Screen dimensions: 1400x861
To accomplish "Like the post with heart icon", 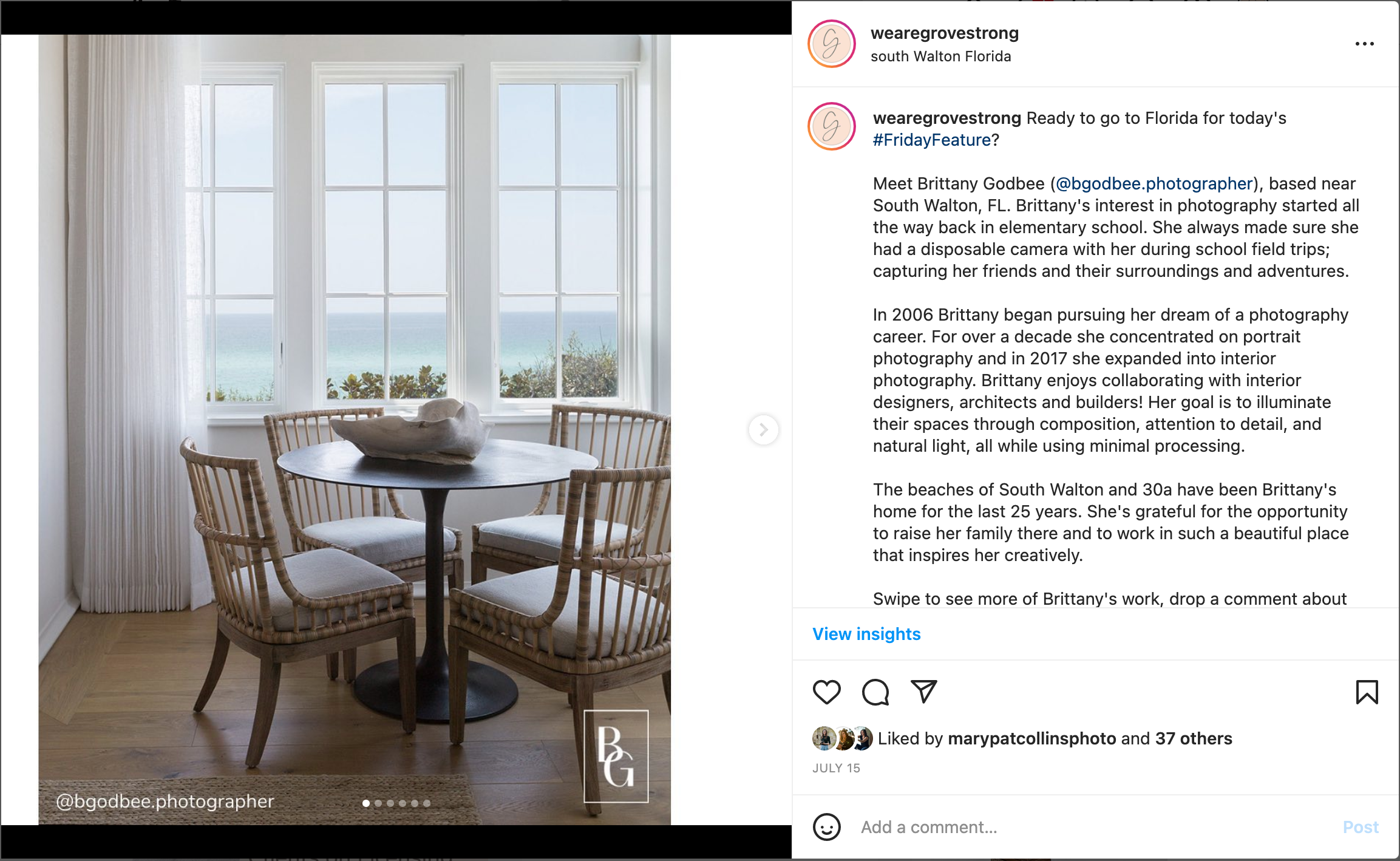I will coord(826,692).
